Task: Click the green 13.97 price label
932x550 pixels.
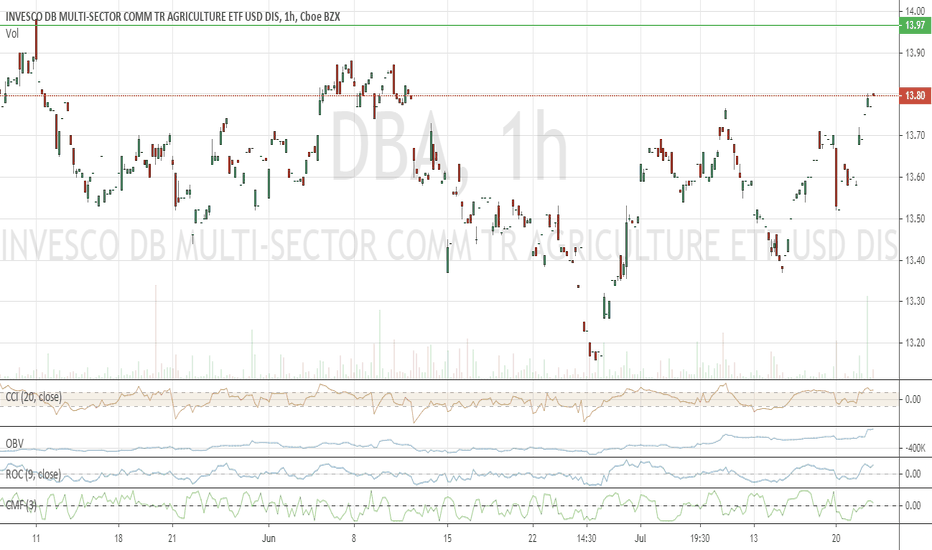Action: click(915, 25)
